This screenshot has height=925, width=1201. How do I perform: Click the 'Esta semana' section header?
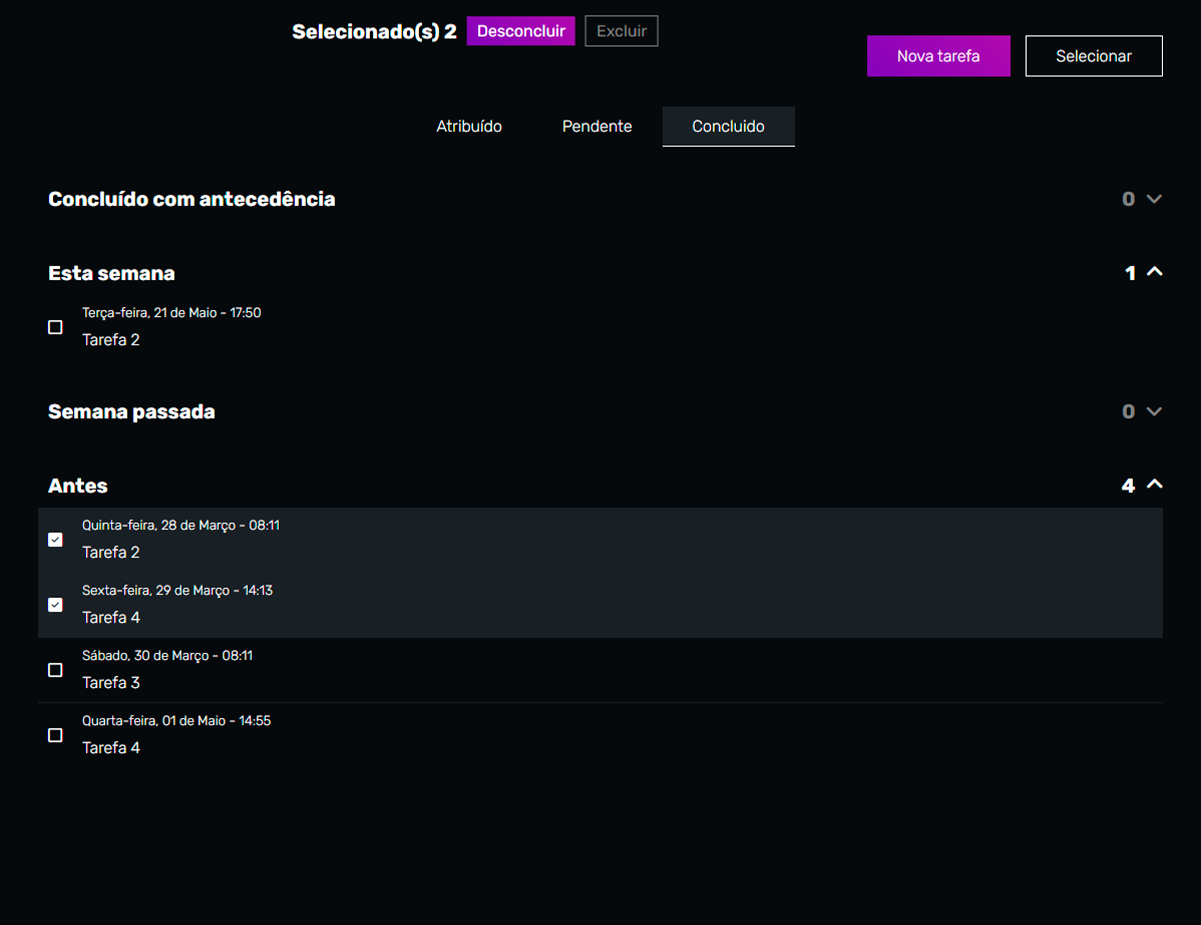pyautogui.click(x=112, y=273)
